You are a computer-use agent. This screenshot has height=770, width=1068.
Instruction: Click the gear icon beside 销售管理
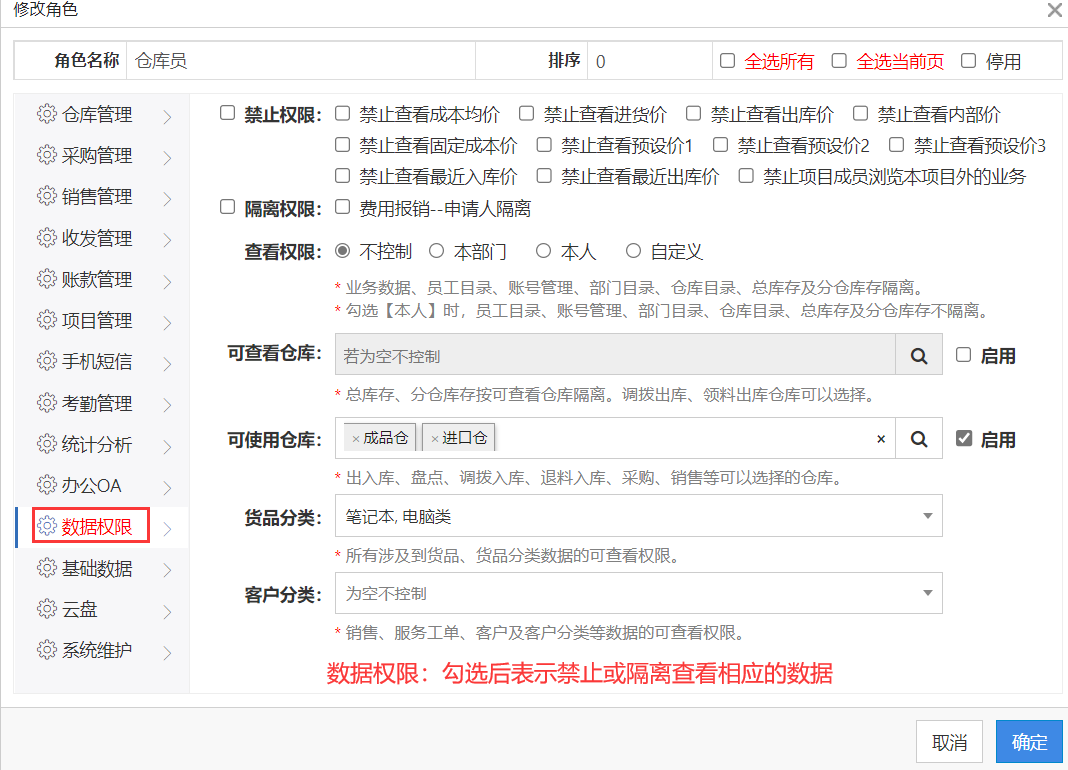coord(46,196)
